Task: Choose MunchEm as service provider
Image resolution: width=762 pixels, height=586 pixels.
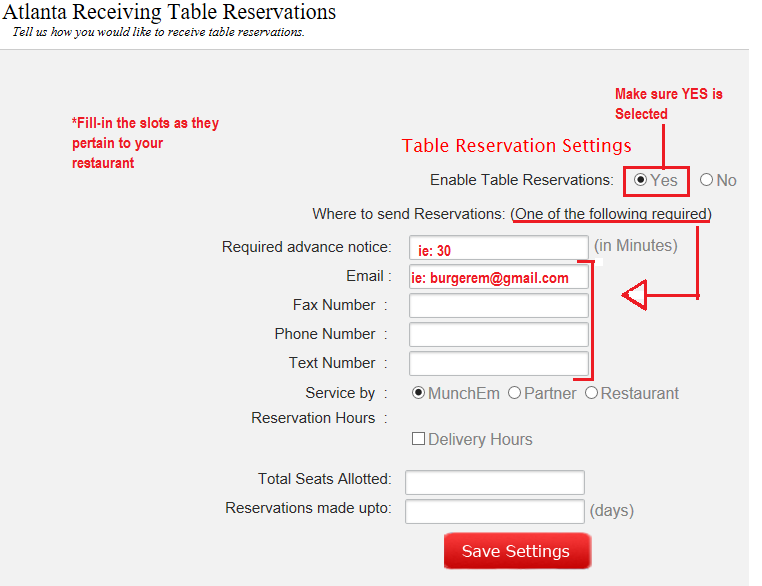Action: tap(419, 393)
